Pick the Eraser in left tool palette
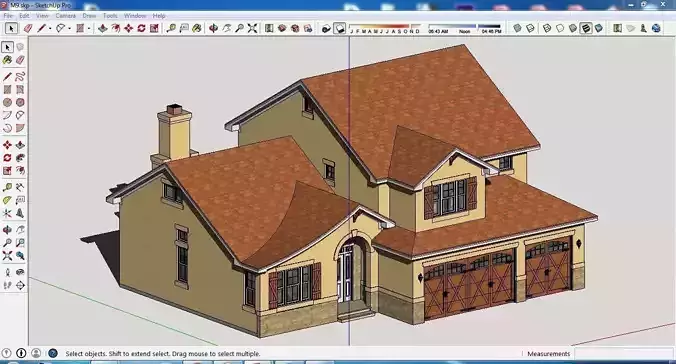The height and width of the screenshot is (364, 676). point(20,60)
